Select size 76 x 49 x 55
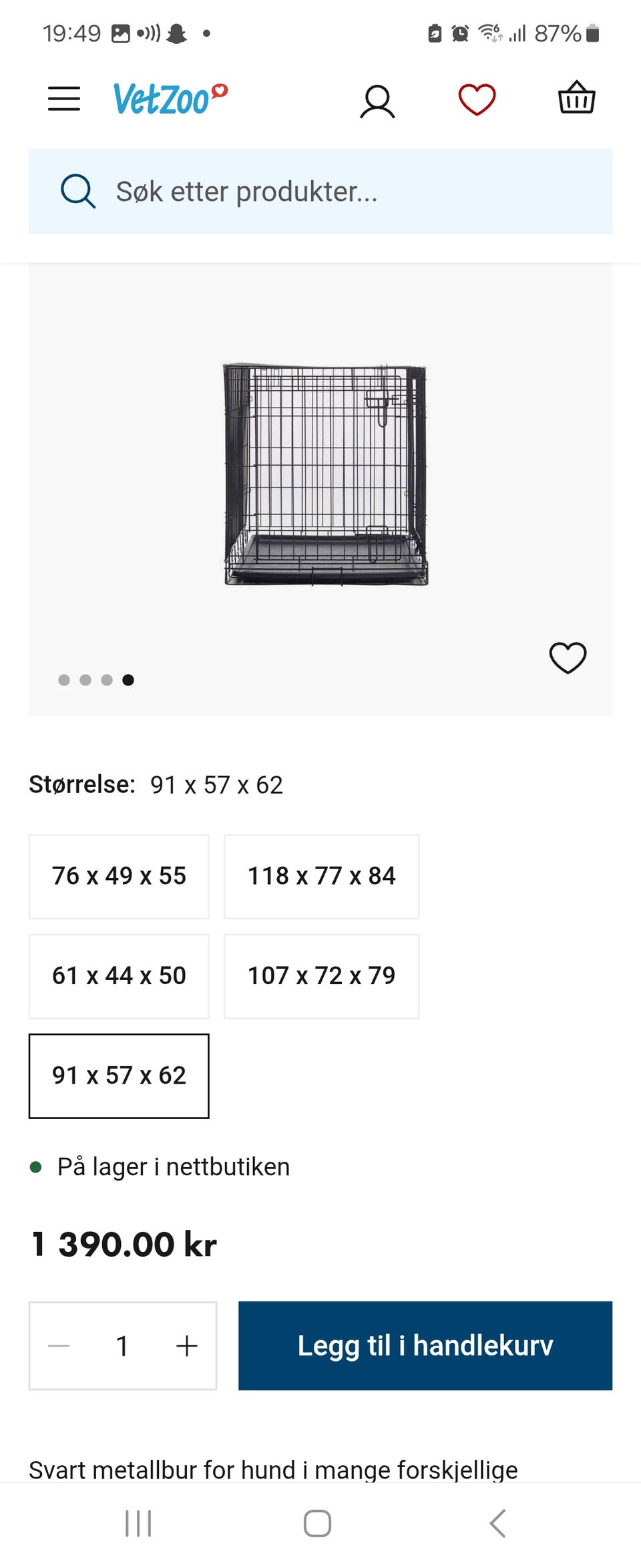Viewport: 641px width, 1568px height. click(x=119, y=876)
